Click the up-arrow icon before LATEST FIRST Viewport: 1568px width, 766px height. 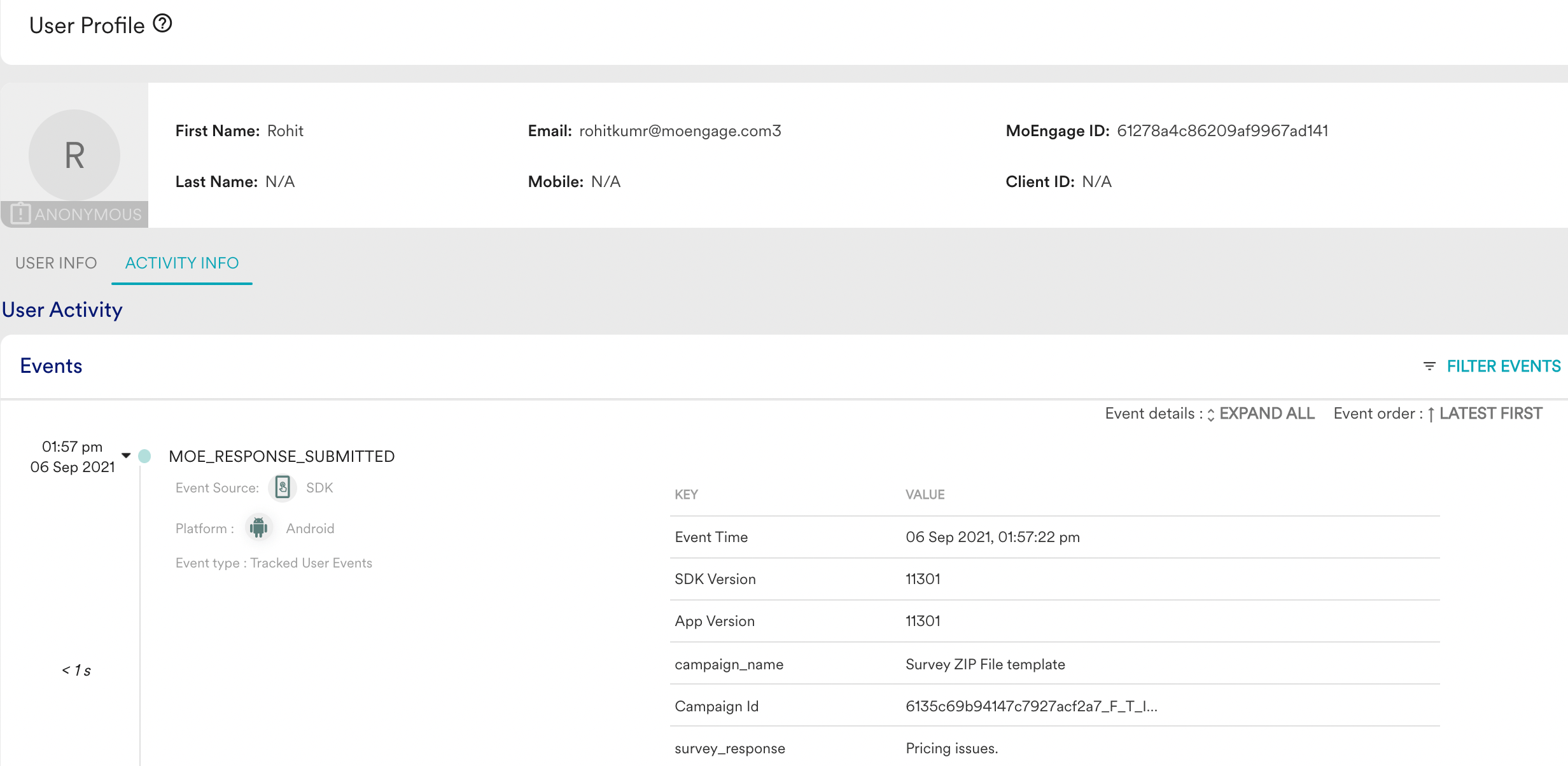1431,415
